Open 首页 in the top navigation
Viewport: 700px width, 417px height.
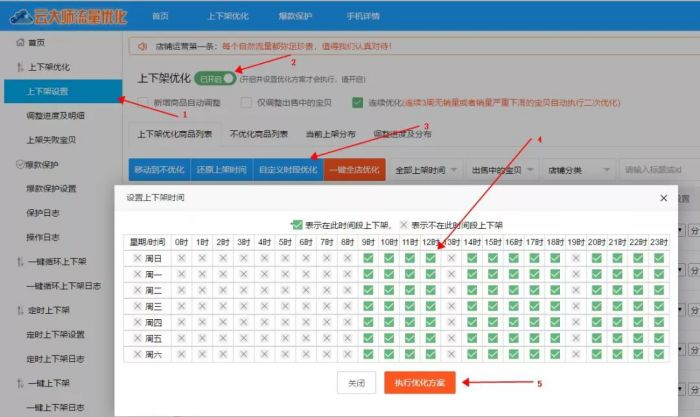click(x=160, y=16)
